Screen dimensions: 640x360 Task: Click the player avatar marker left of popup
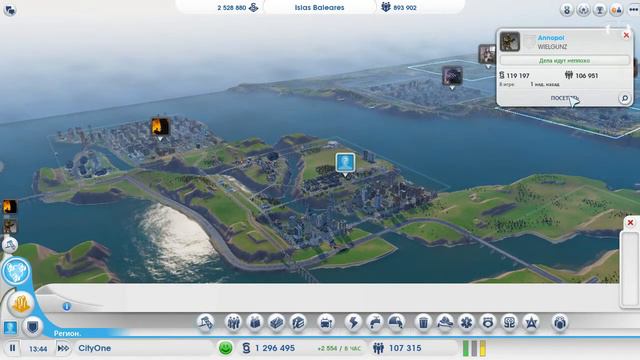coord(487,54)
